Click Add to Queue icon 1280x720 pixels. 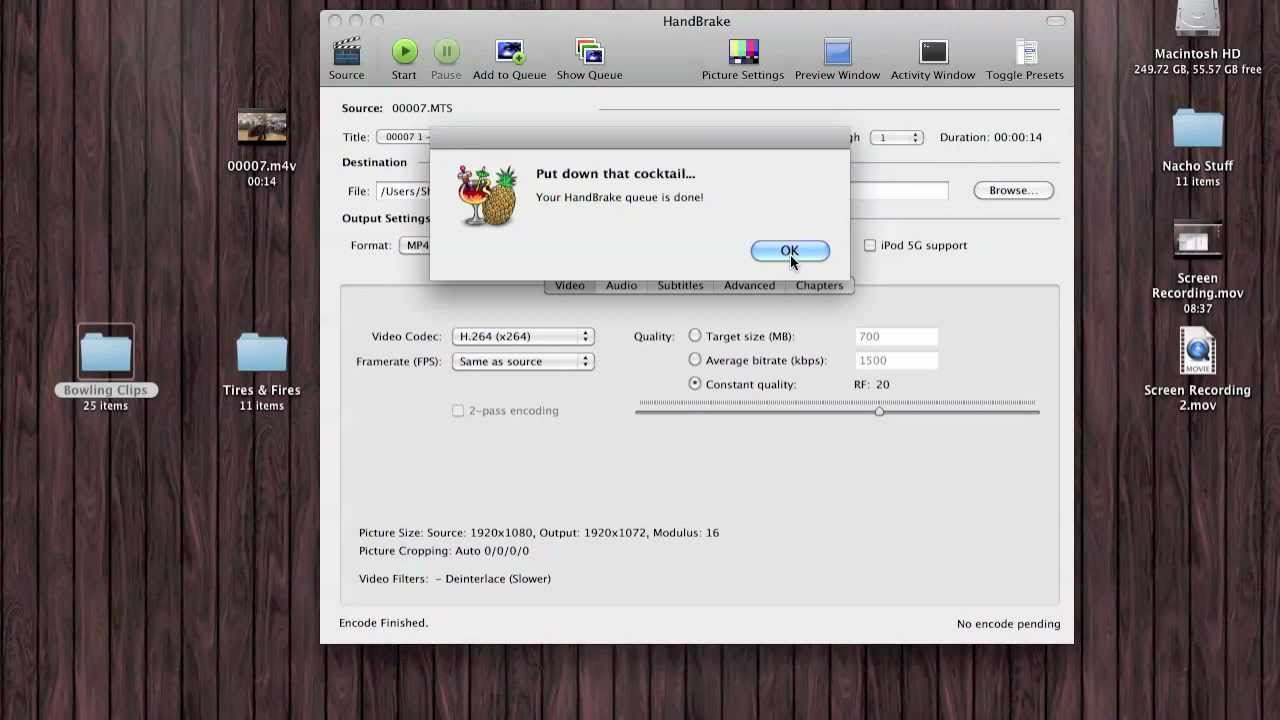[x=509, y=52]
